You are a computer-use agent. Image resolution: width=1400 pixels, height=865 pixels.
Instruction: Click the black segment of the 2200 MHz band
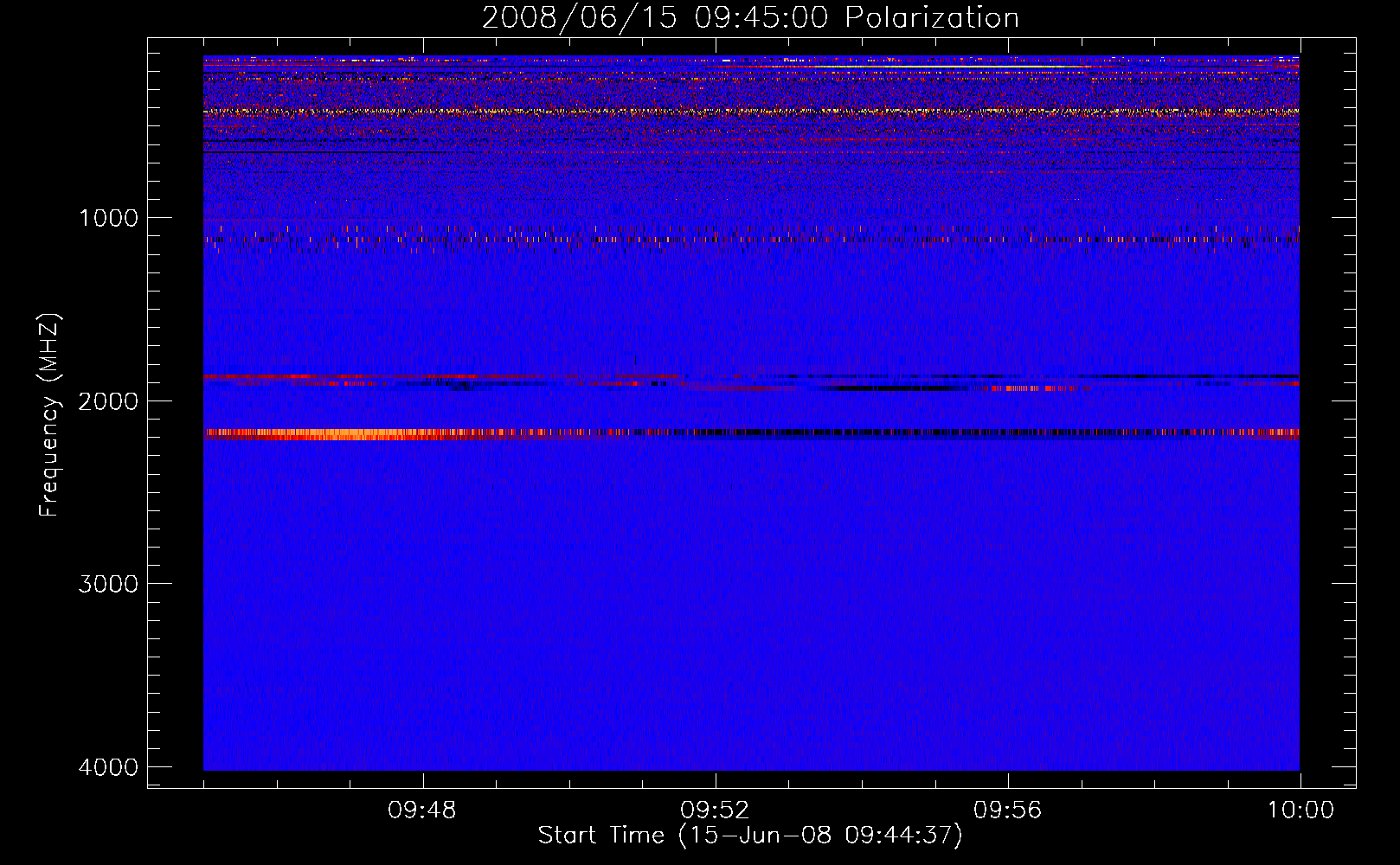point(865,432)
